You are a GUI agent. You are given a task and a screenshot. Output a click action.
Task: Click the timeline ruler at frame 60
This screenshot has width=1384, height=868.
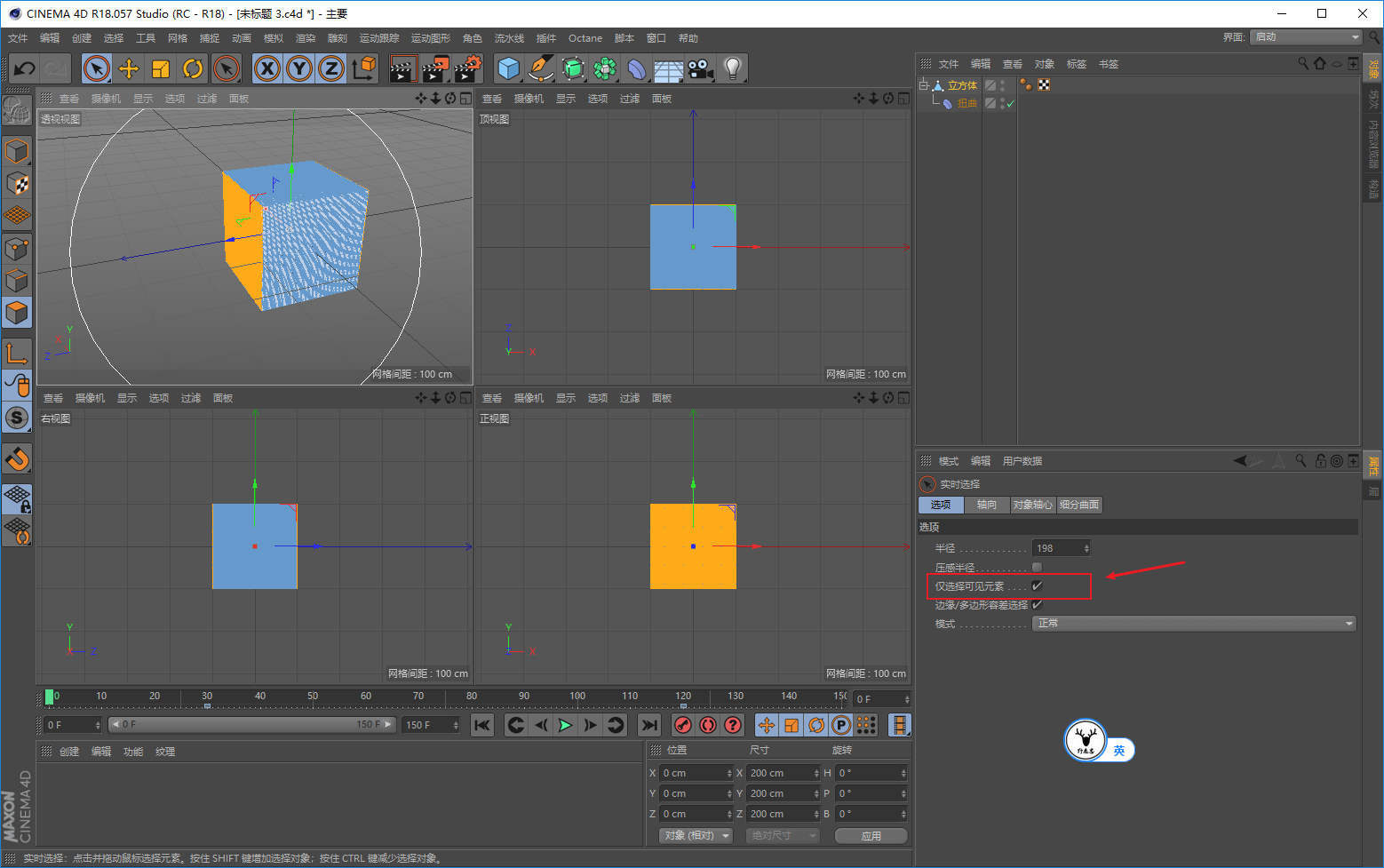[x=366, y=697]
